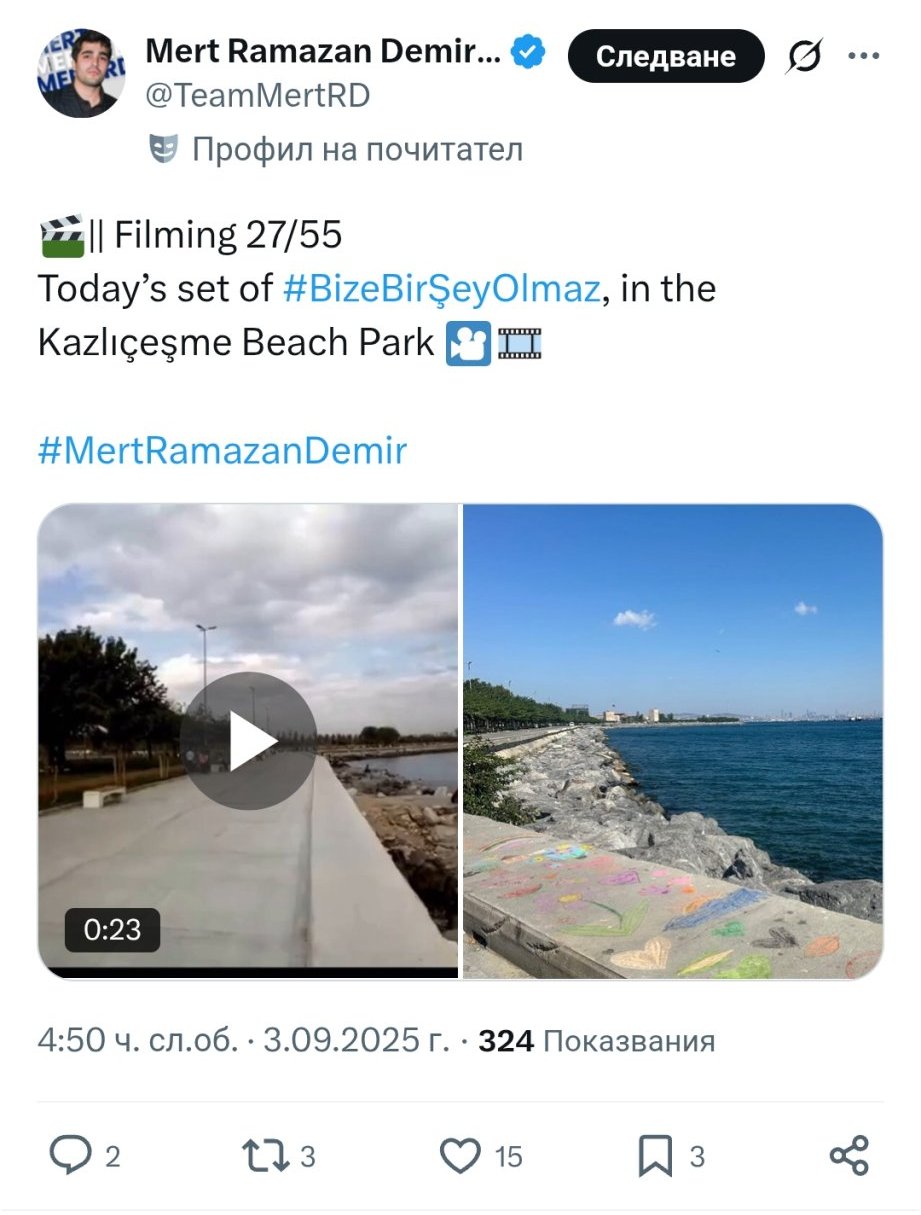921x1215 pixels.
Task: Open the #MertRamazanDemir hashtag link
Action: coord(222,451)
